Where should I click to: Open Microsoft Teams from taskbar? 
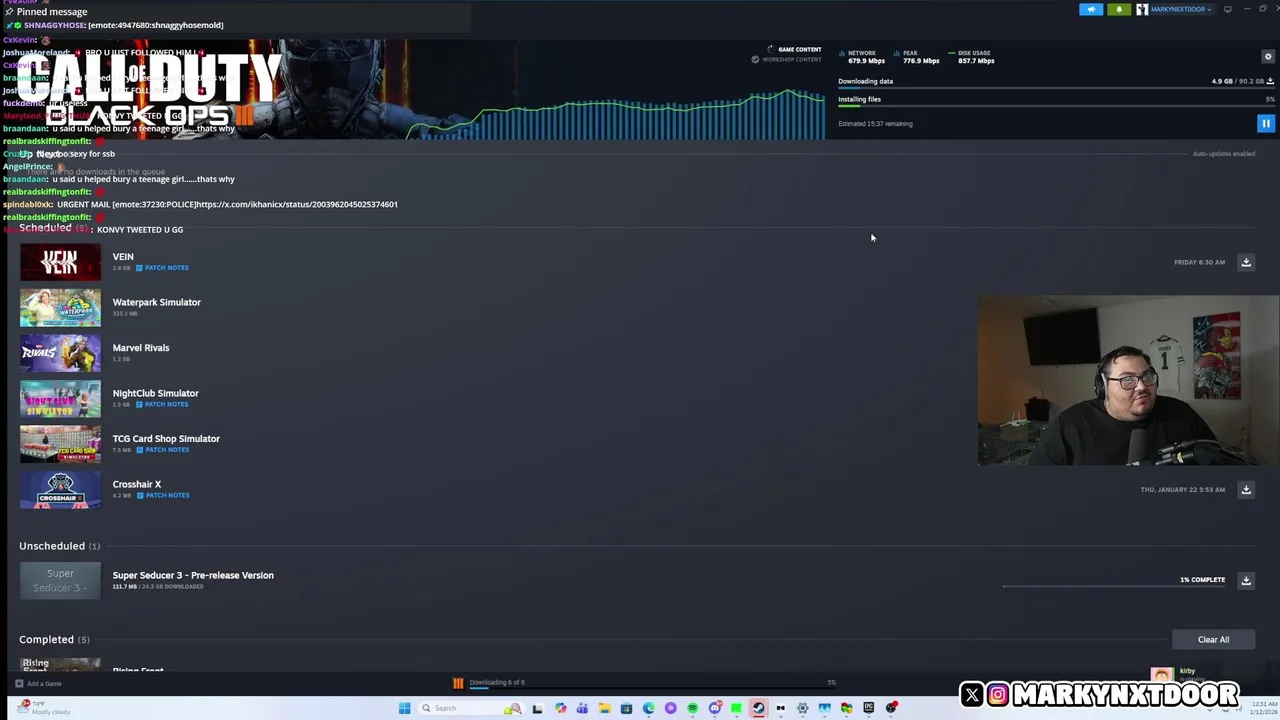[x=582, y=708]
